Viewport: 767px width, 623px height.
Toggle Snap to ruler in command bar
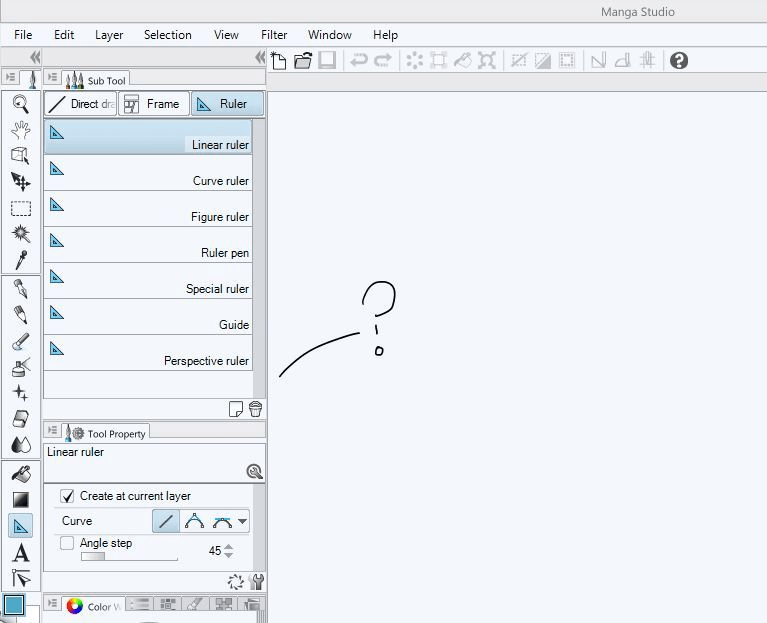point(599,61)
